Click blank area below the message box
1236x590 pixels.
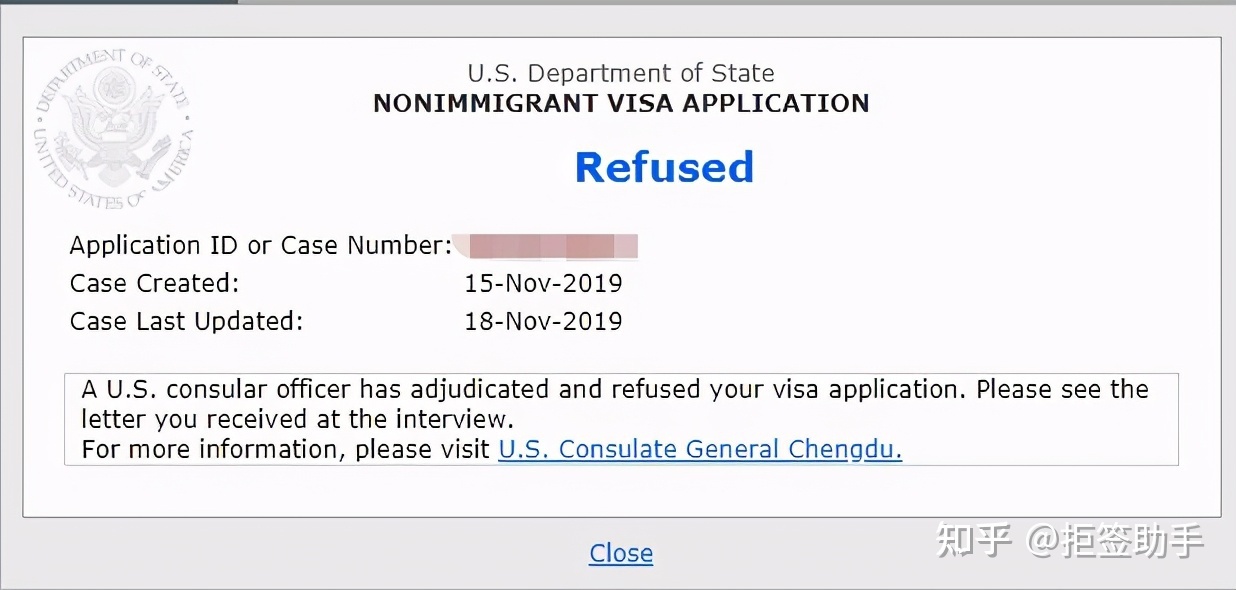click(621, 490)
